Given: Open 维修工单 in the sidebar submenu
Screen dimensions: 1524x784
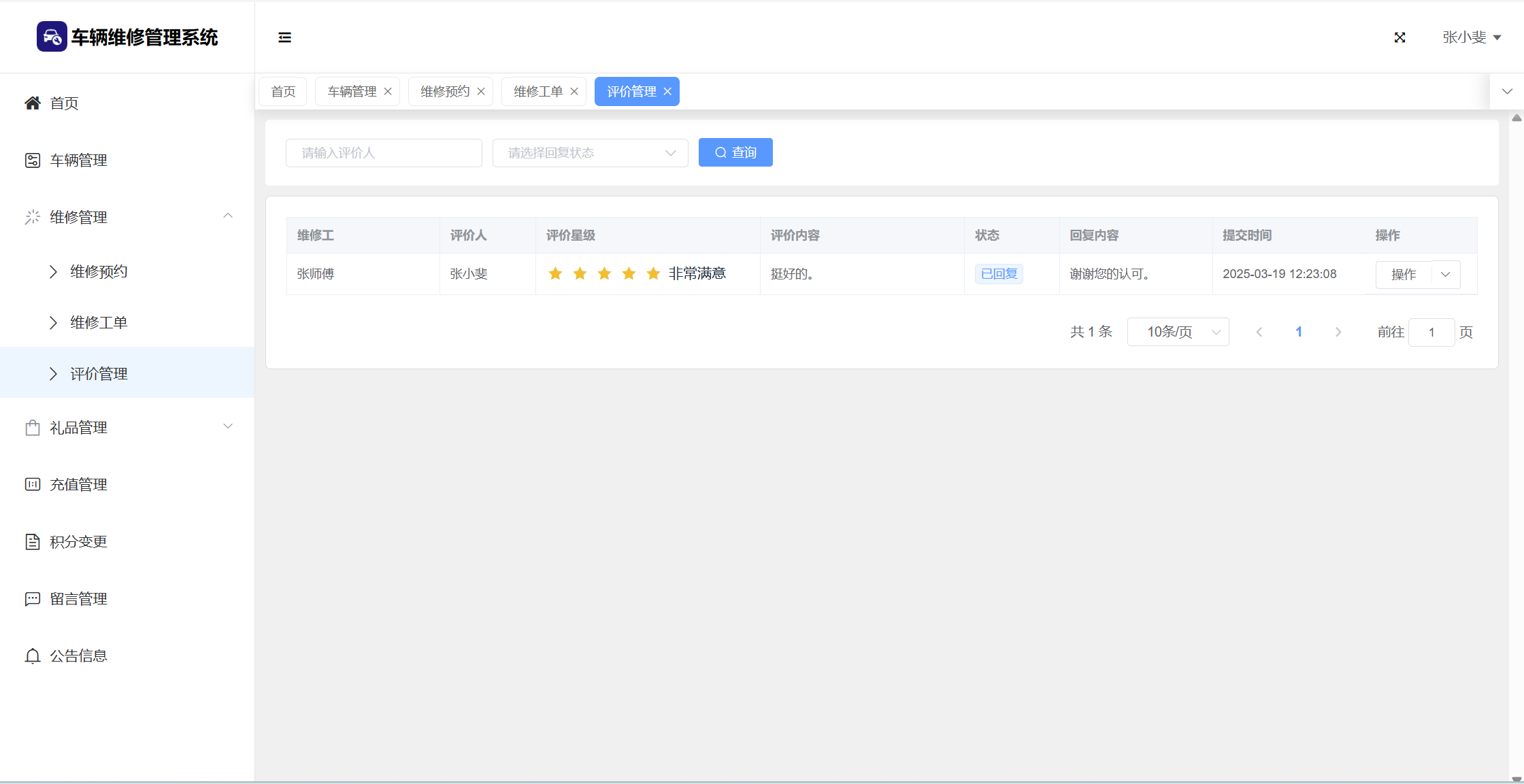Looking at the screenshot, I should click(99, 323).
